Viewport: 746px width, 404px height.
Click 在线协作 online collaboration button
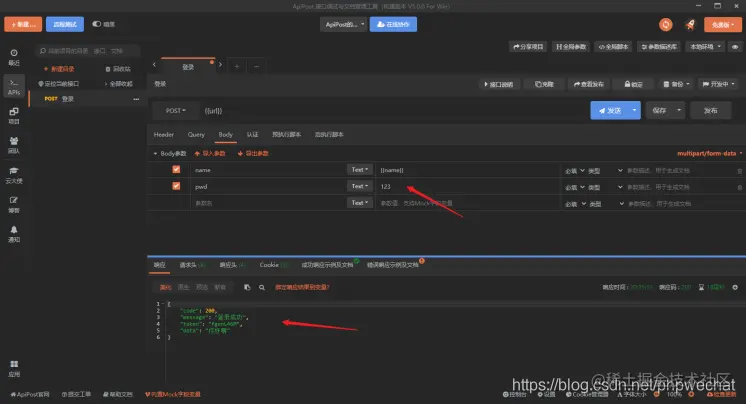pyautogui.click(x=393, y=24)
